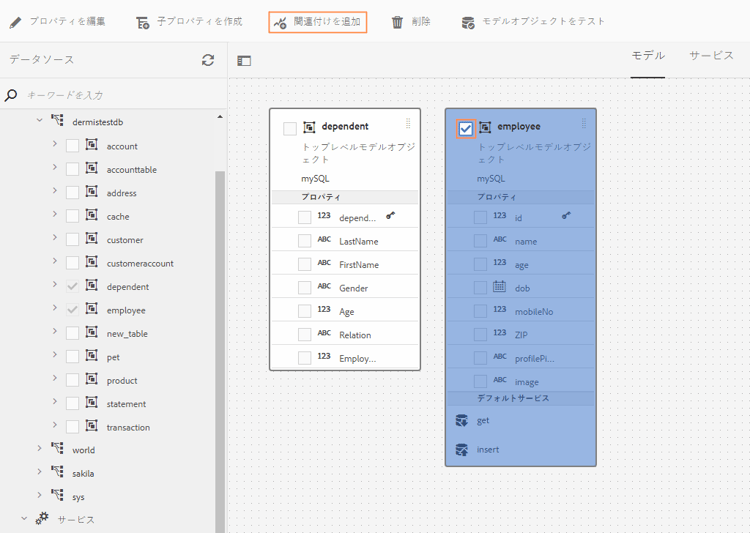Image resolution: width=750 pixels, height=533 pixels.
Task: Expand the customeraccount table node
Action: point(55,261)
